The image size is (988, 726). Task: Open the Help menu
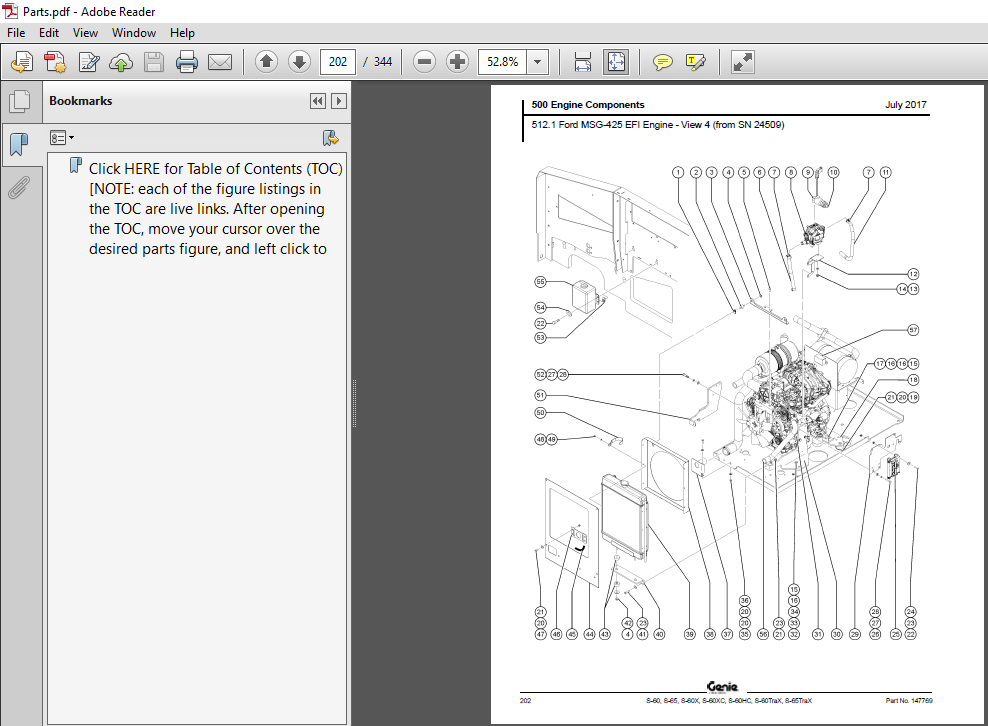(x=182, y=33)
